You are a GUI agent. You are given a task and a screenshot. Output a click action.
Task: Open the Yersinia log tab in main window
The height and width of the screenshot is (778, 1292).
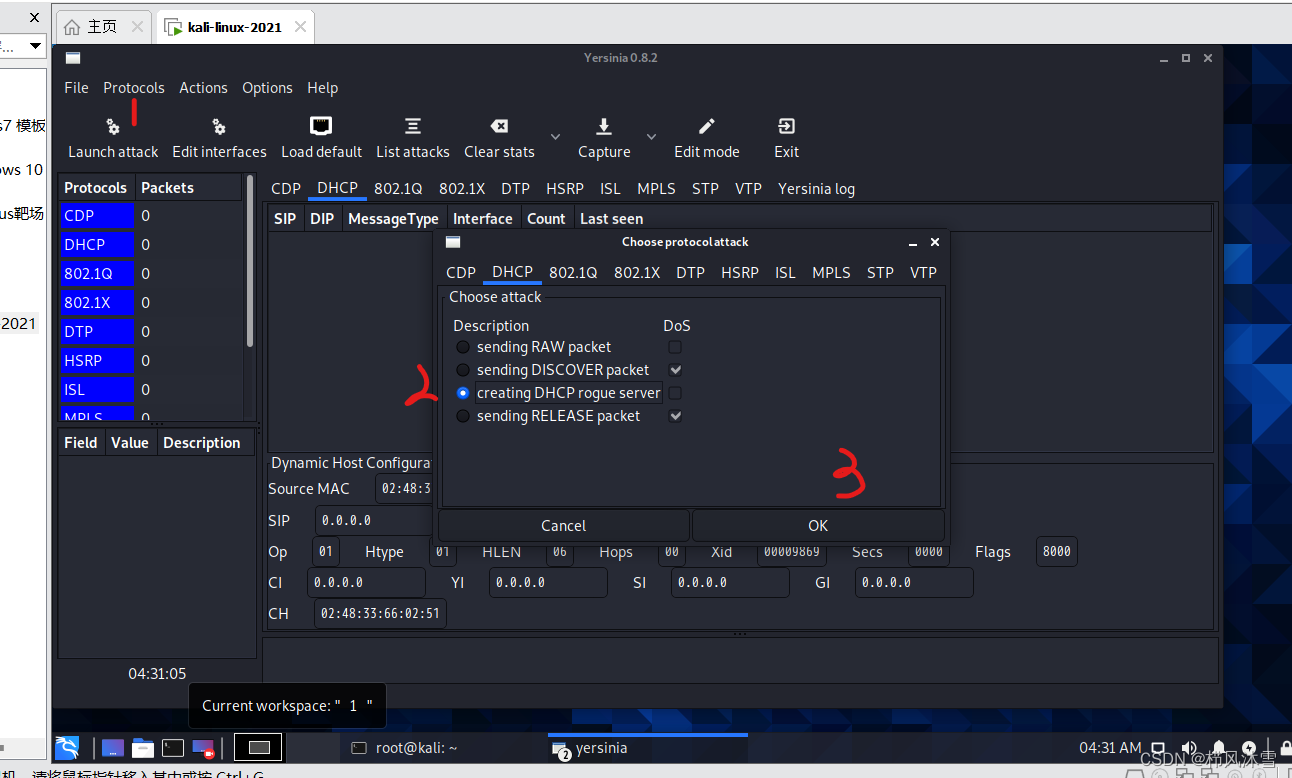click(816, 189)
